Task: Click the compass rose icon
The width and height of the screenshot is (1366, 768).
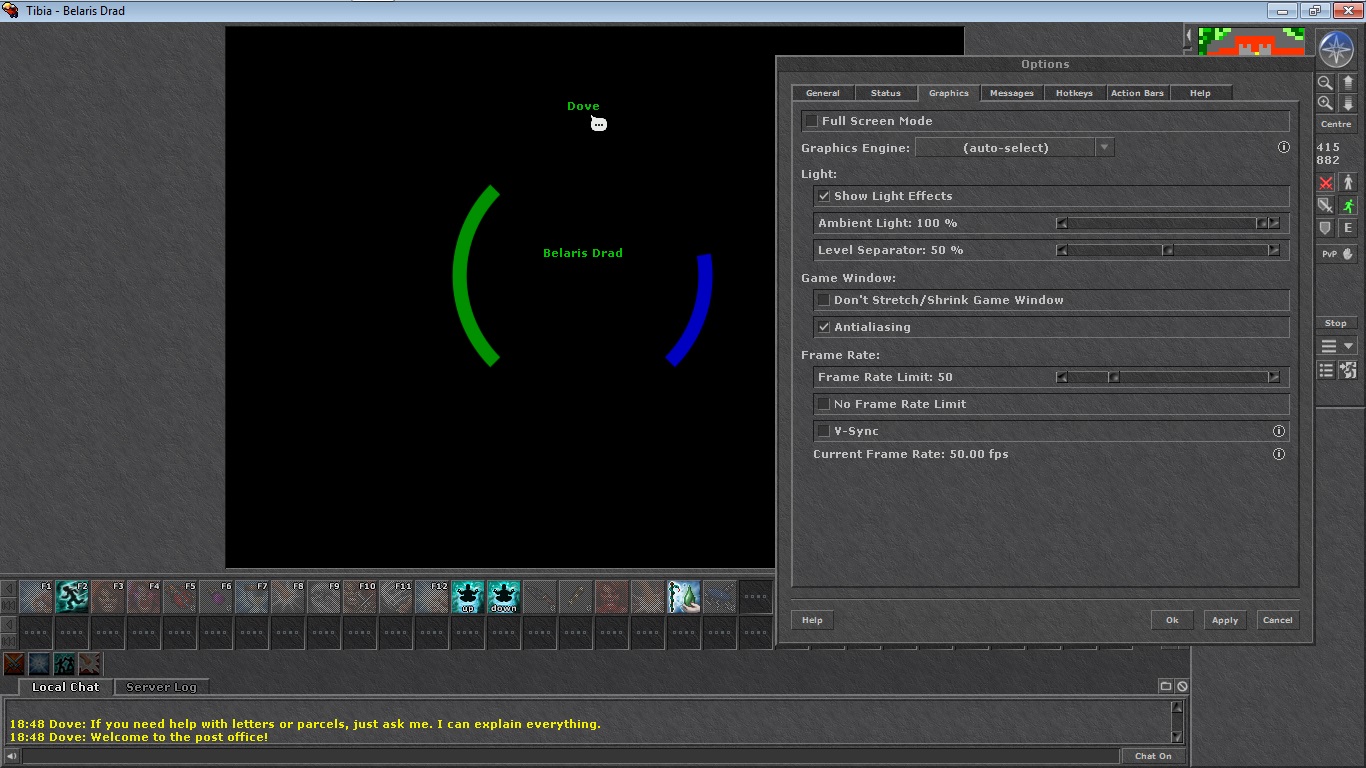Action: (x=1335, y=49)
